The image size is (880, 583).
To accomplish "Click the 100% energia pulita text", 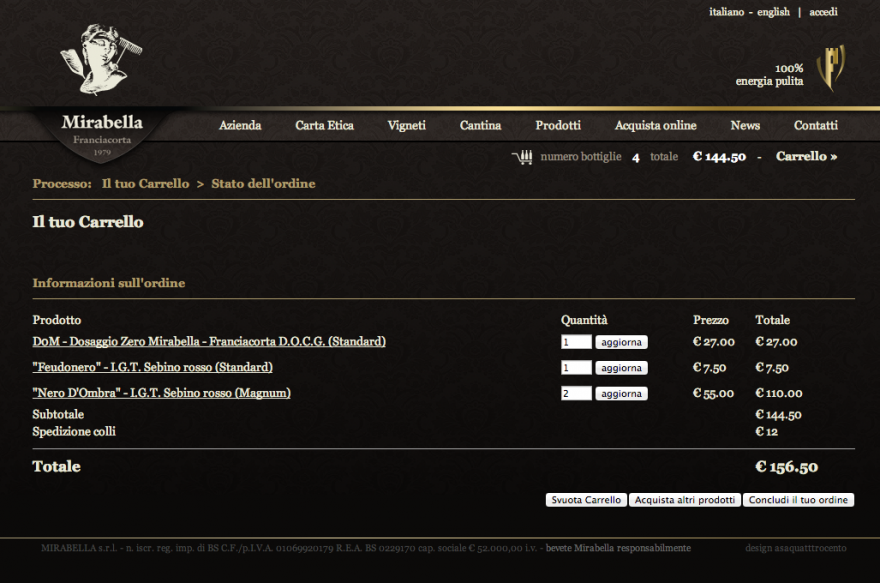I will click(769, 75).
